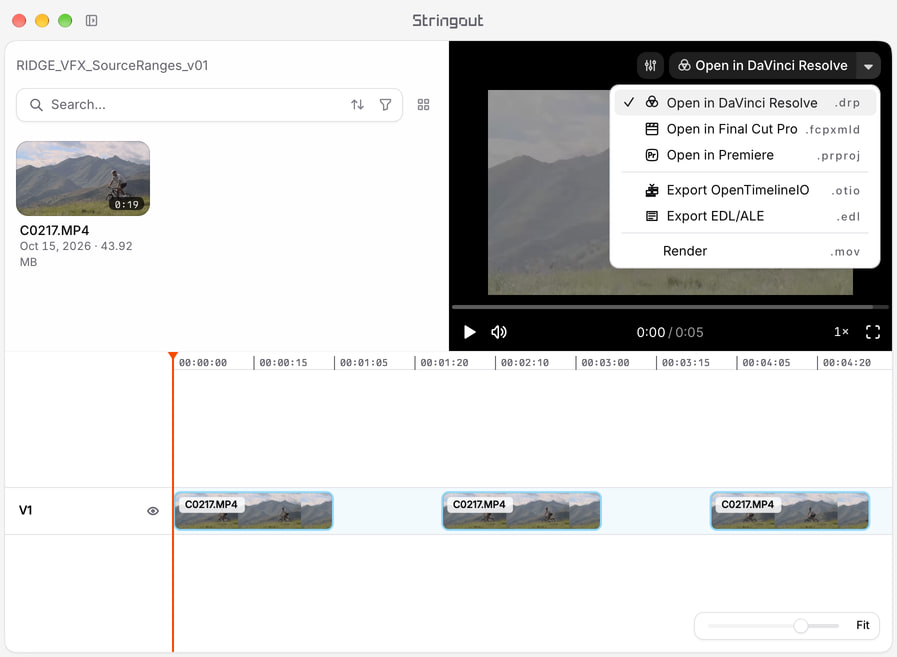Viewport: 897px width, 657px height.
Task: Switch to grid view icon
Action: coord(423,105)
